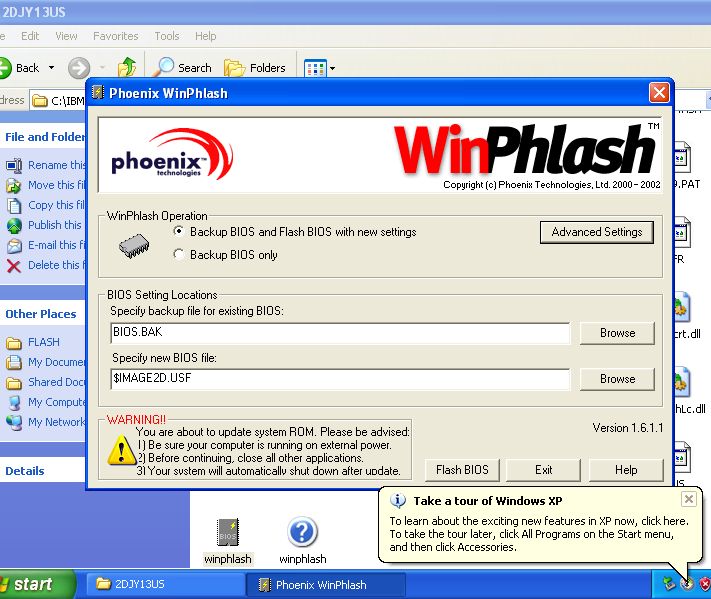Click the yellow warning triangle icon
This screenshot has width=711, height=599.
[122, 450]
